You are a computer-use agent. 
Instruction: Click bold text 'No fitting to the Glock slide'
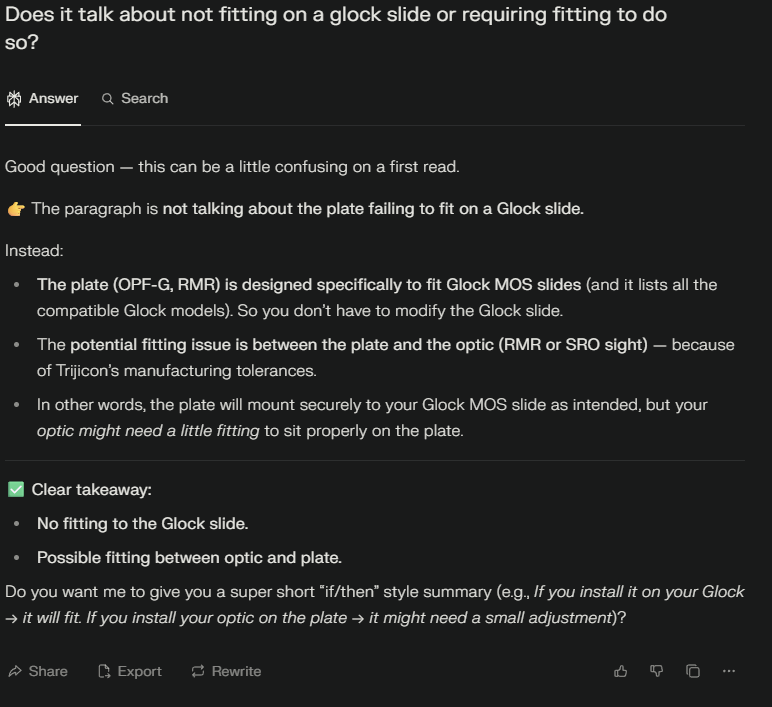(x=142, y=523)
